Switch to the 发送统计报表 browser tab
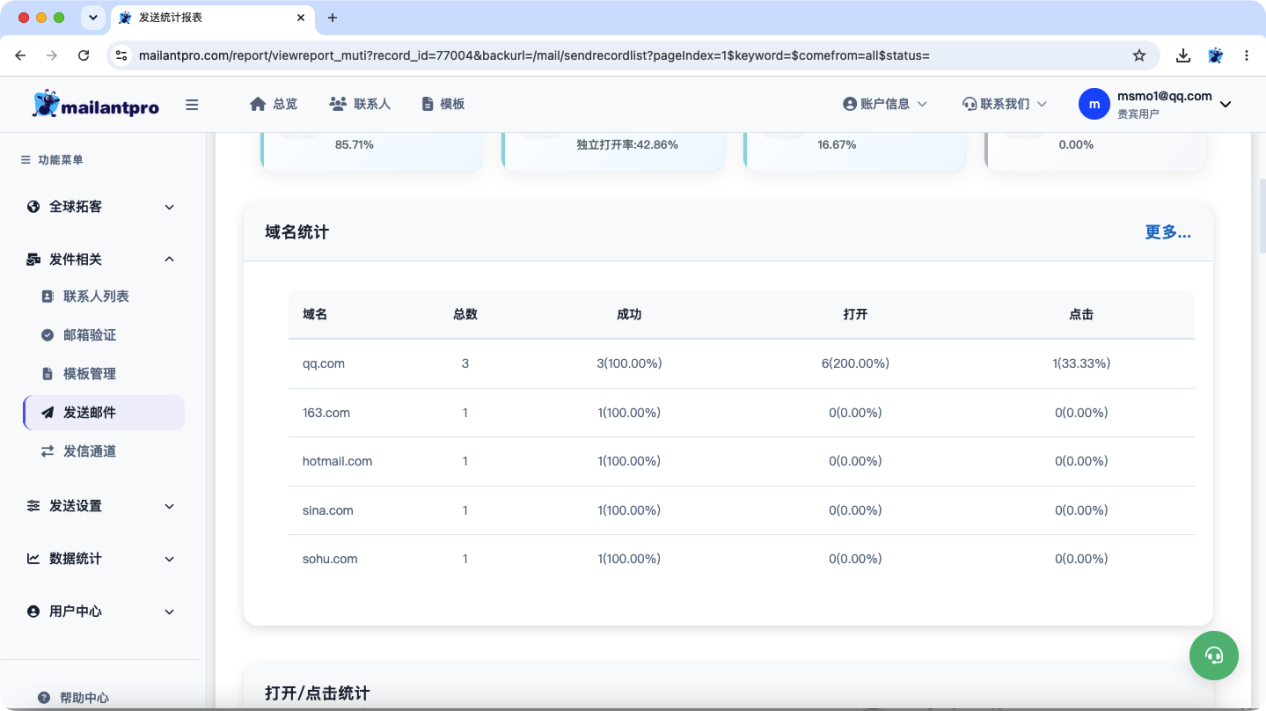 (x=212, y=18)
